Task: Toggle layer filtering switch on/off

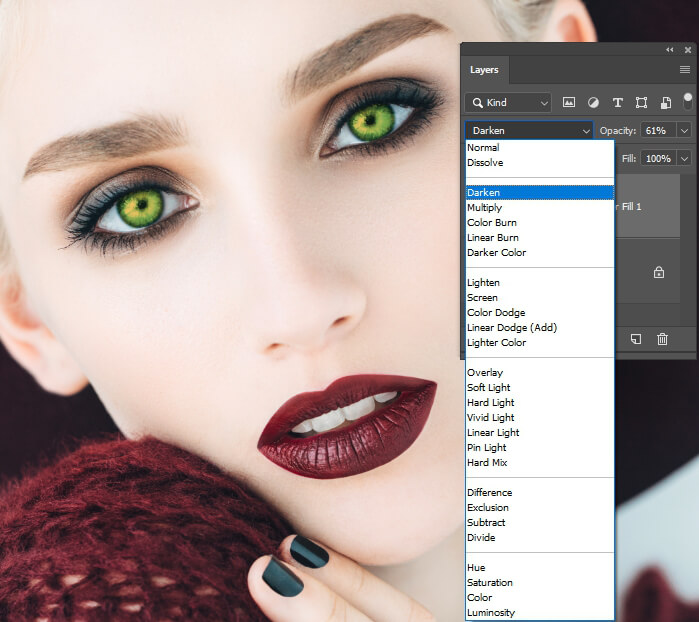Action: [687, 102]
